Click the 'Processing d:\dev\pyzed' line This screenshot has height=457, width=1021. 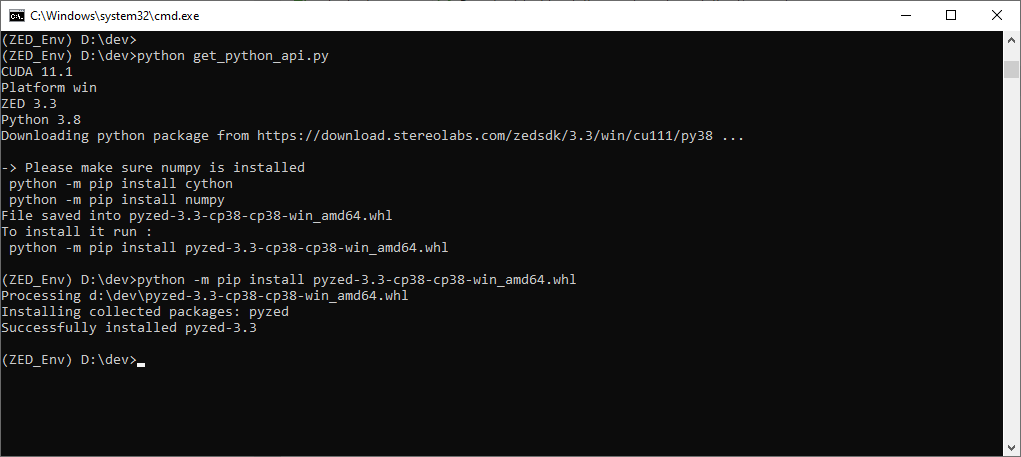click(204, 296)
